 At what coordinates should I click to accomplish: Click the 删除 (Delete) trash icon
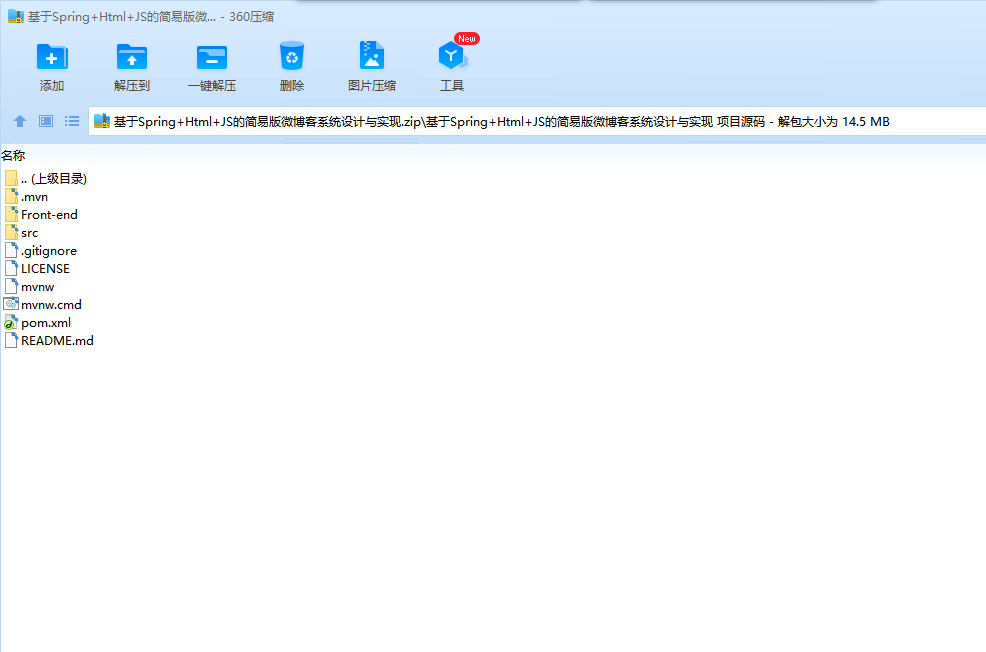tap(292, 56)
